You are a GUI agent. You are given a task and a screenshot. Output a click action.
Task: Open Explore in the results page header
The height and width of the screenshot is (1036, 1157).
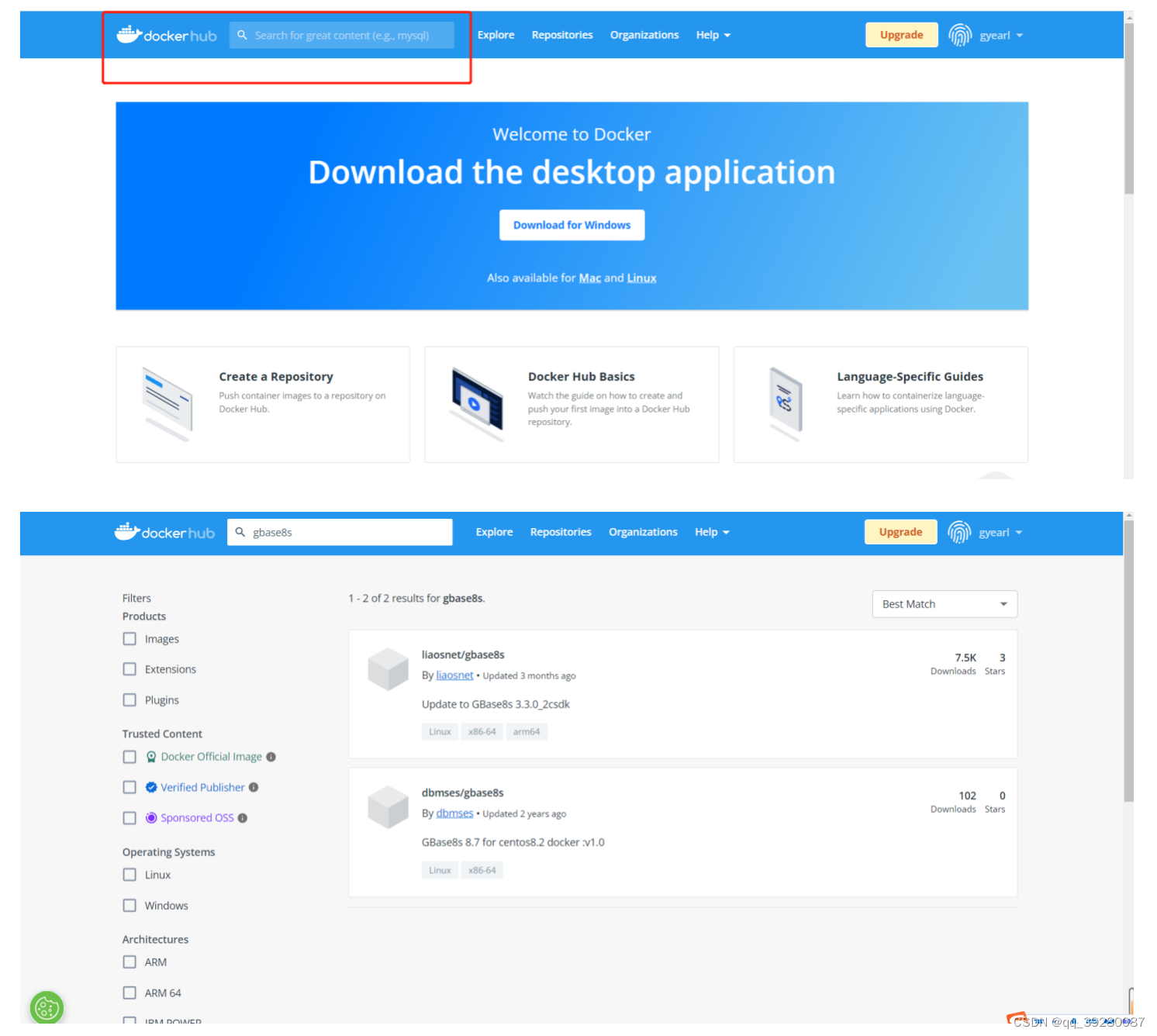point(495,532)
